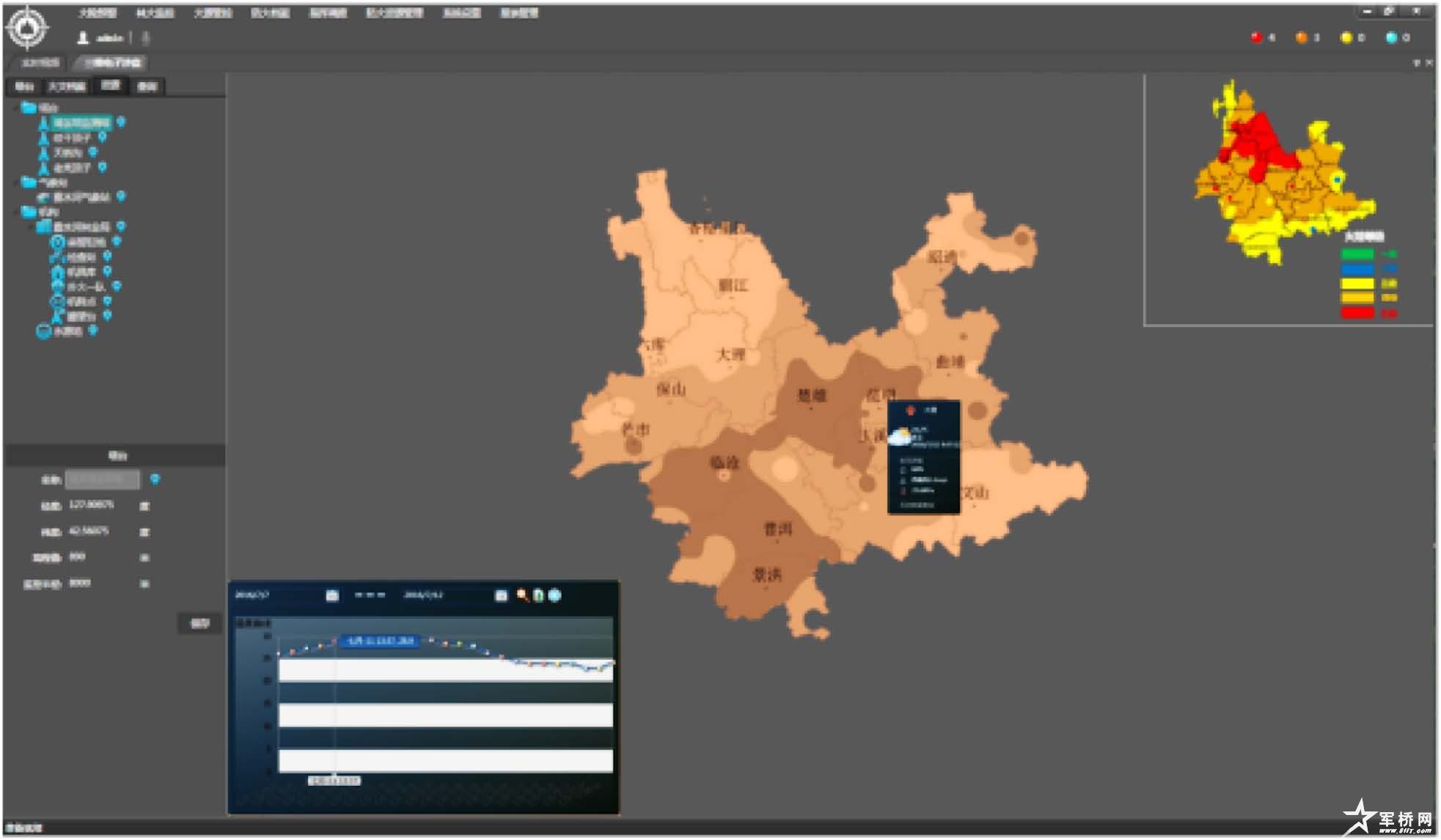Click the name input field in property panel
Image resolution: width=1441 pixels, height=840 pixels.
pos(103,479)
